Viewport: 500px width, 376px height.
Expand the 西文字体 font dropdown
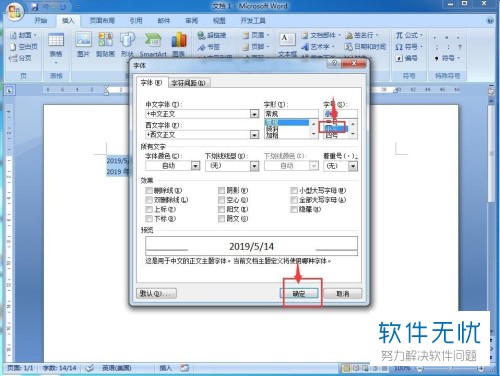click(x=254, y=135)
